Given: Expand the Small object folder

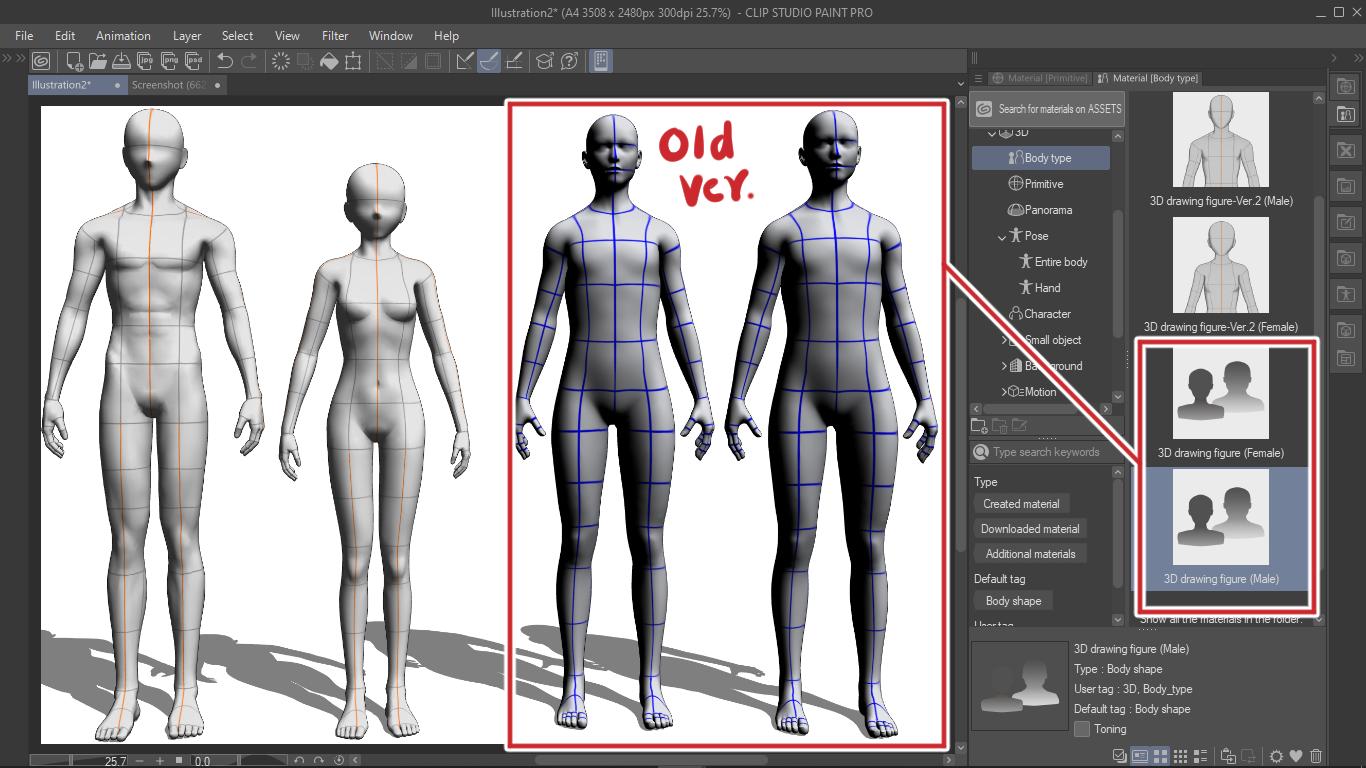Looking at the screenshot, I should point(1004,340).
